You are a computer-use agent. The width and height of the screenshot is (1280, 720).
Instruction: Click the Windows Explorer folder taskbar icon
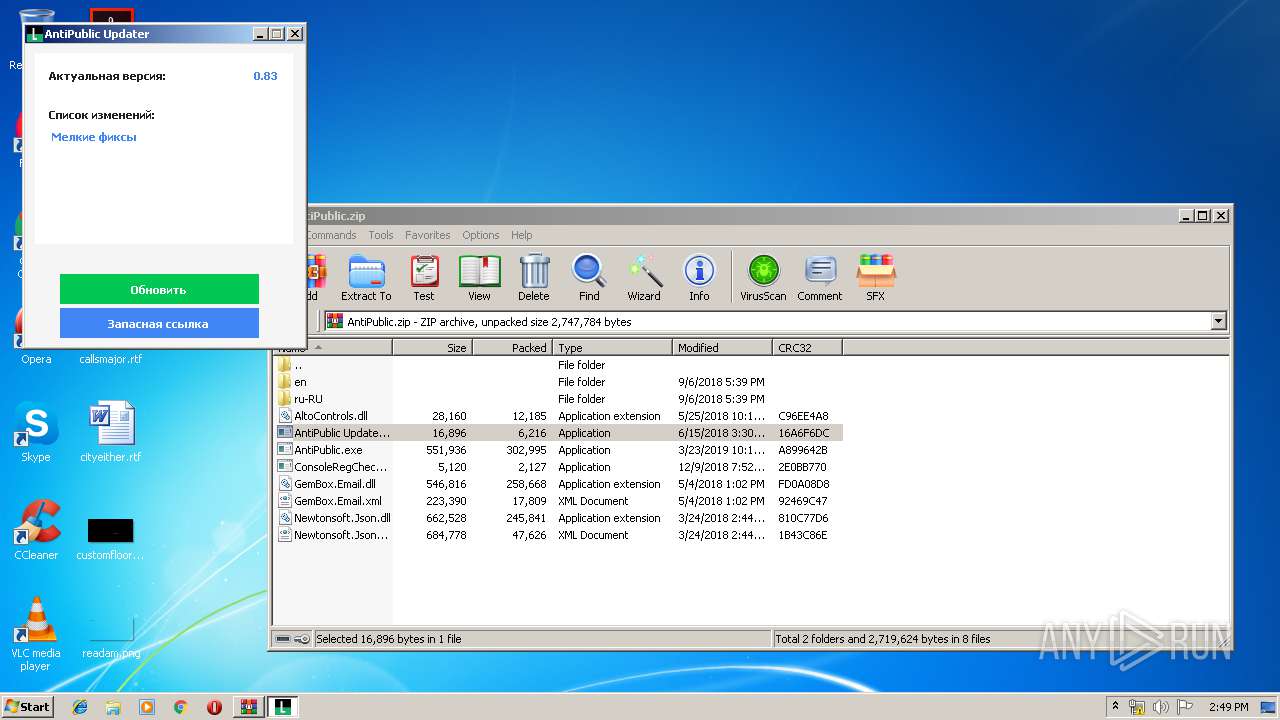coord(113,707)
